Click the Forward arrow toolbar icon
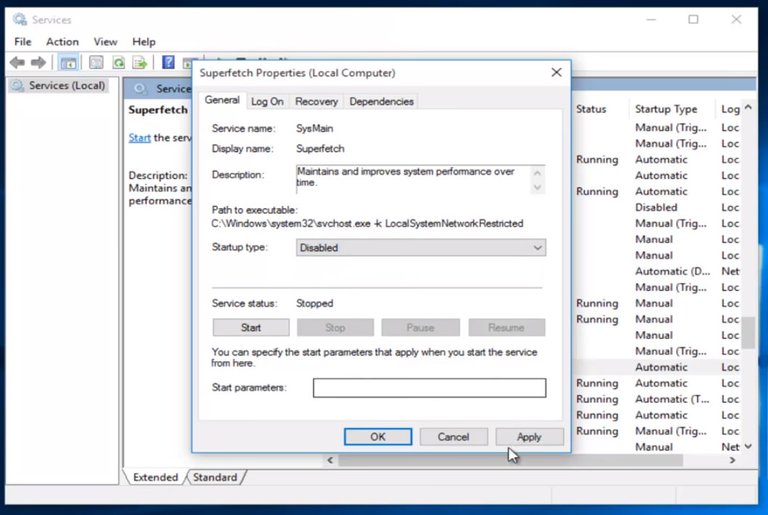 point(38,63)
